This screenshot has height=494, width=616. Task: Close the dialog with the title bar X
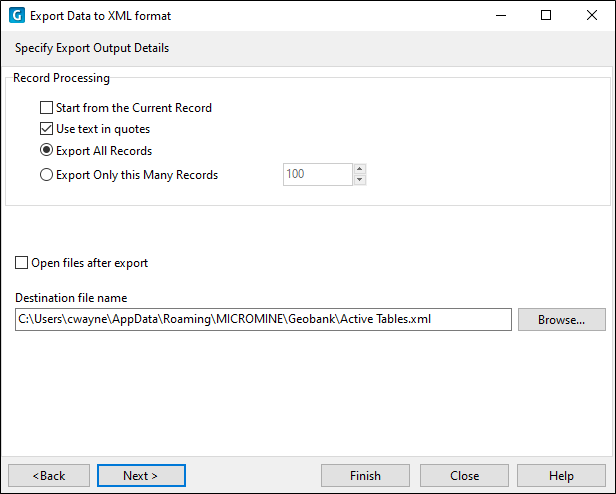click(592, 16)
